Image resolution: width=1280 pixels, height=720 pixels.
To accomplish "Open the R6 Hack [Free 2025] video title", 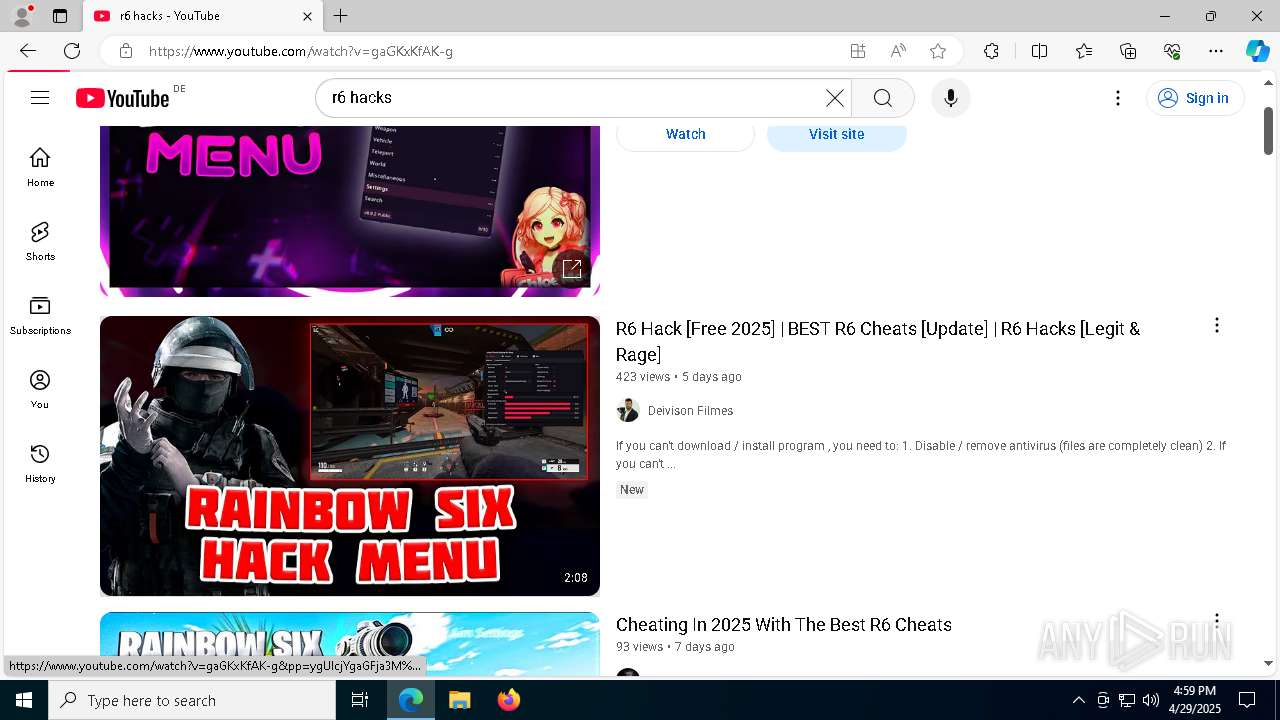I will pos(877,341).
